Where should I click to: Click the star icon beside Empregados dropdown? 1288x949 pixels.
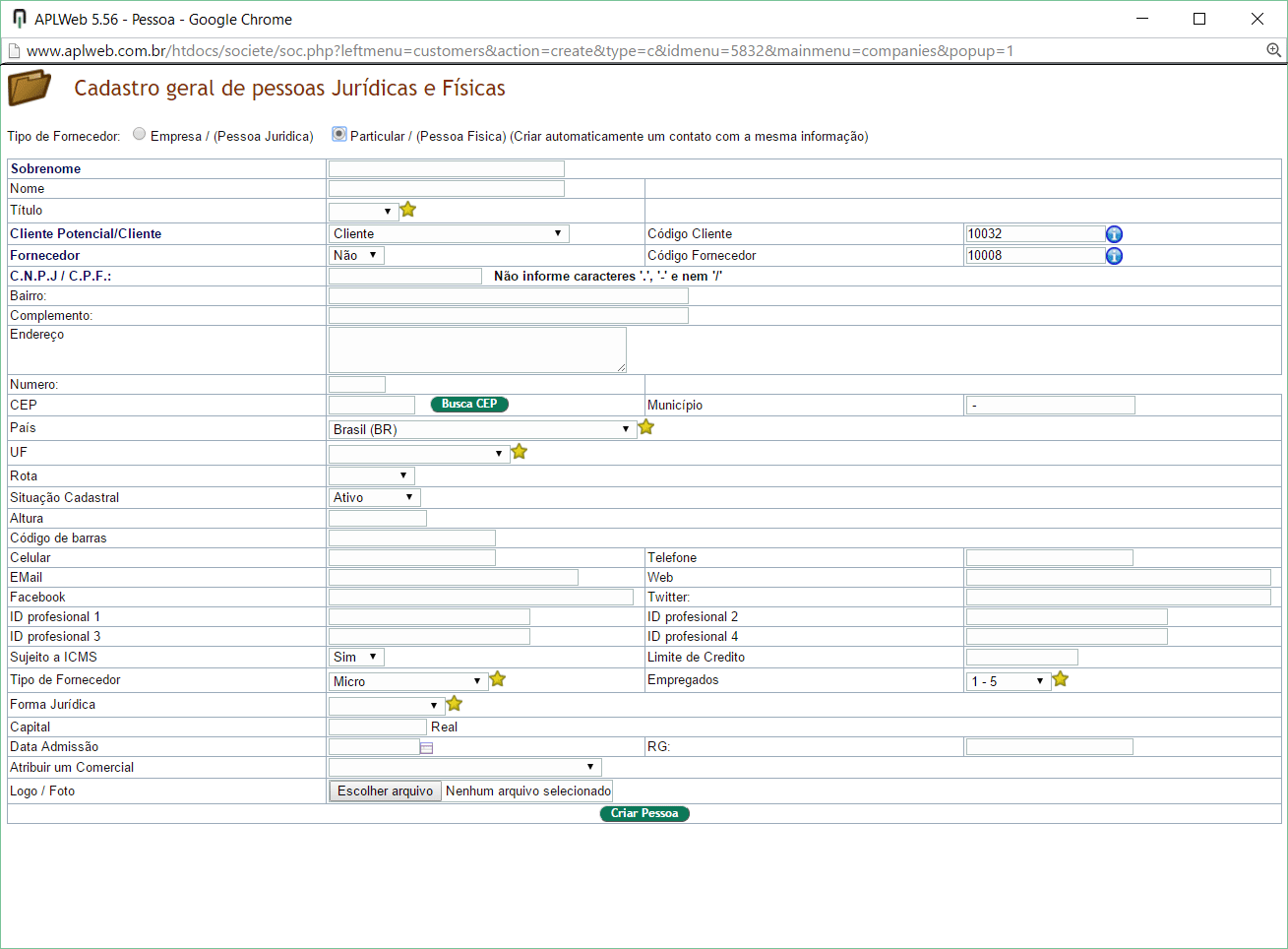(1061, 679)
